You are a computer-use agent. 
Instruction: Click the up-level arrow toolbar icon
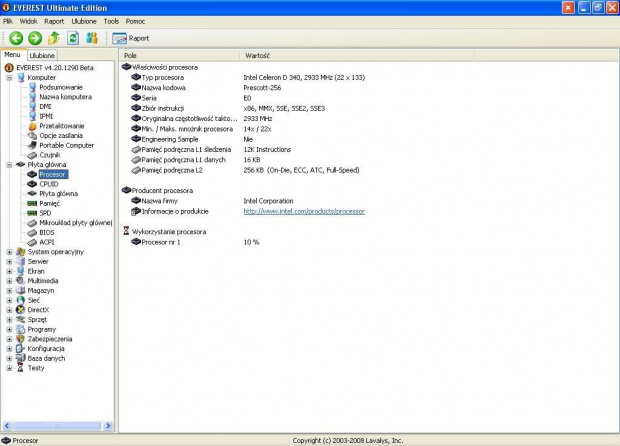point(54,38)
